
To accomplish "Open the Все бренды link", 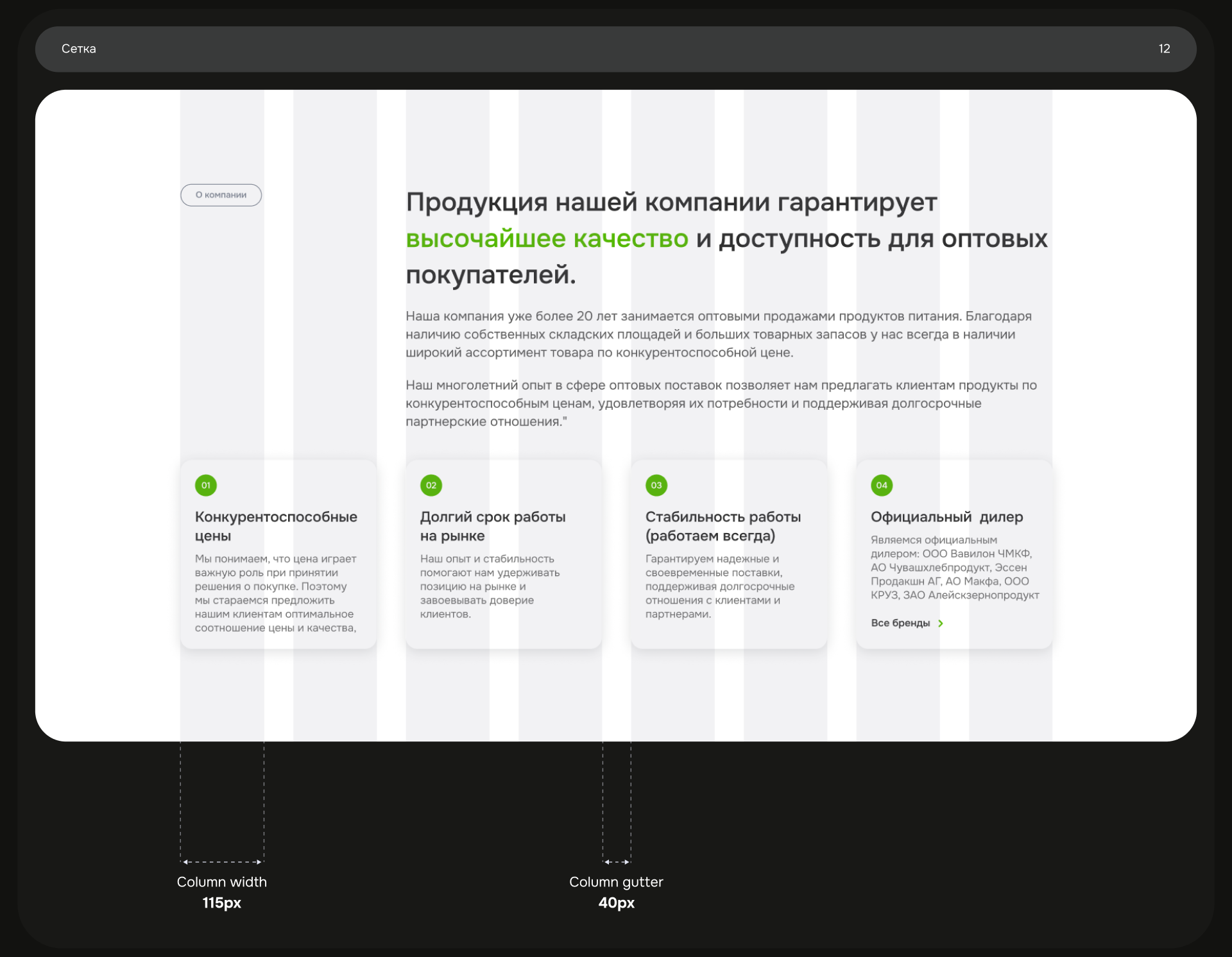I will pyautogui.click(x=900, y=623).
